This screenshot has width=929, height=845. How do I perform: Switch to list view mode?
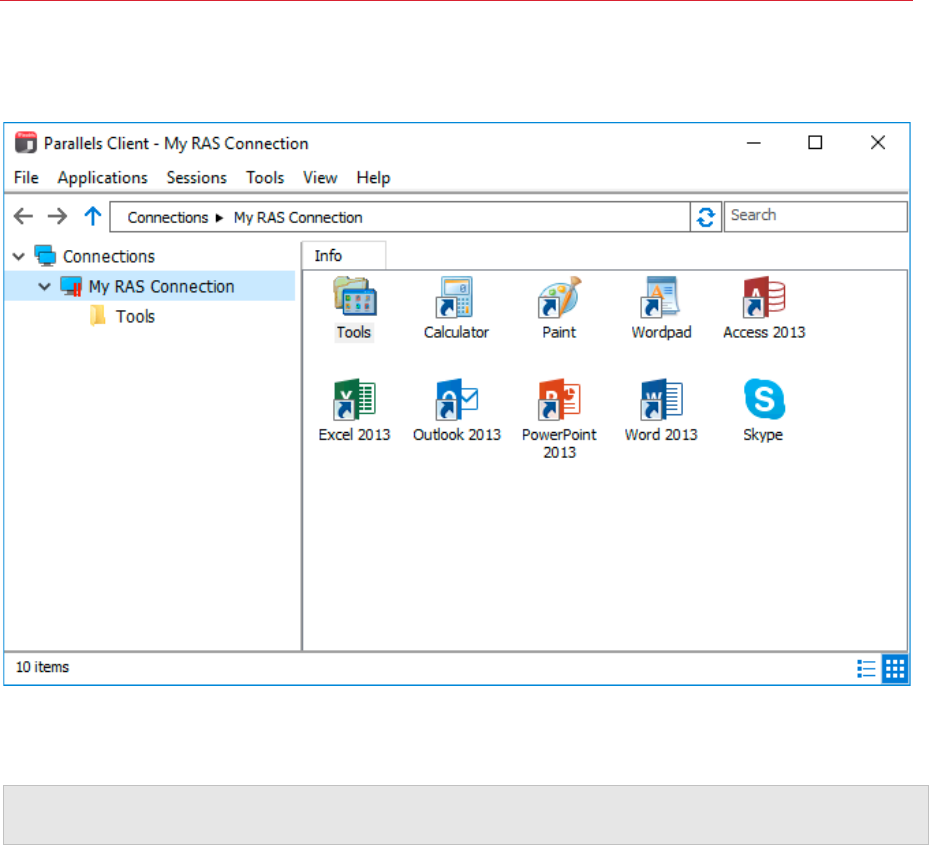pos(866,668)
